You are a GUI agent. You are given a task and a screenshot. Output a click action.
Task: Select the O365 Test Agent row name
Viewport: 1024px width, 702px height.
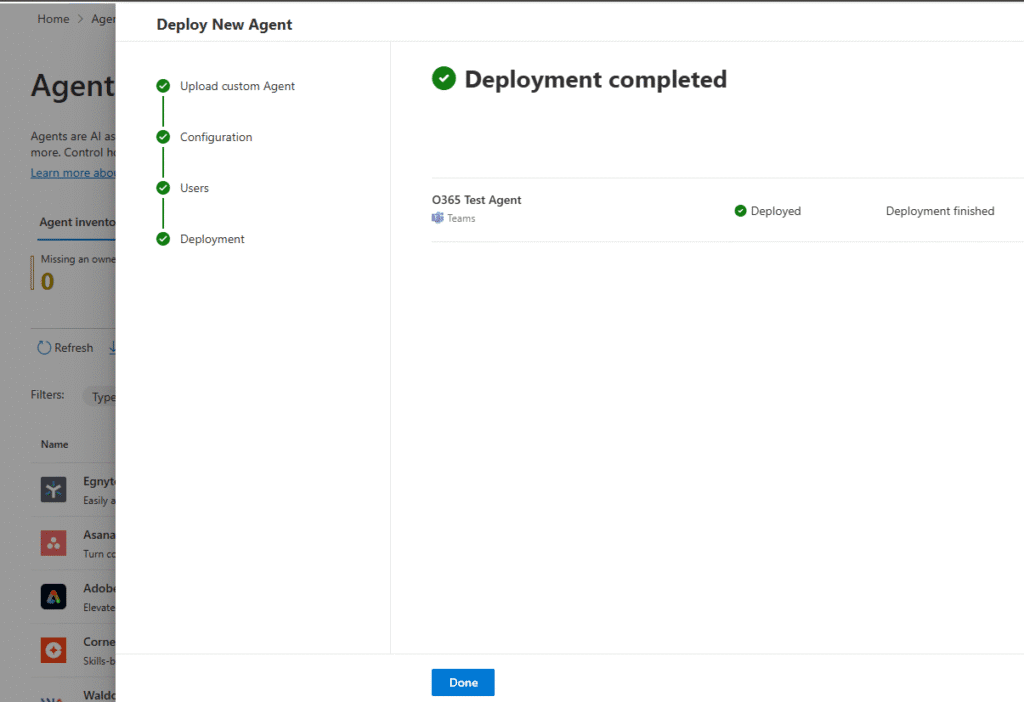[x=477, y=200]
